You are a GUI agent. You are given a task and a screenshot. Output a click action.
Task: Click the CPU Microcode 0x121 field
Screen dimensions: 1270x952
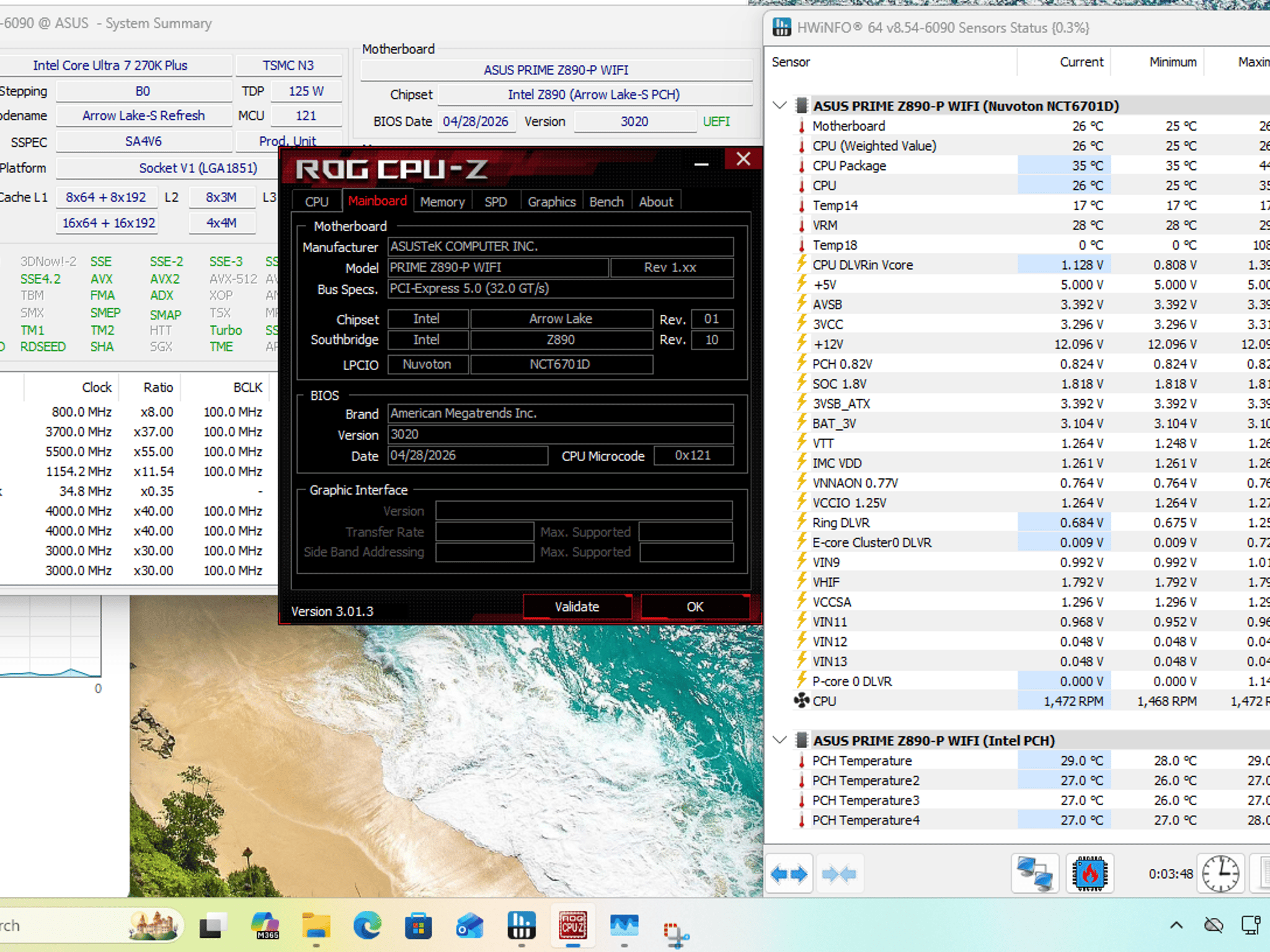point(693,456)
